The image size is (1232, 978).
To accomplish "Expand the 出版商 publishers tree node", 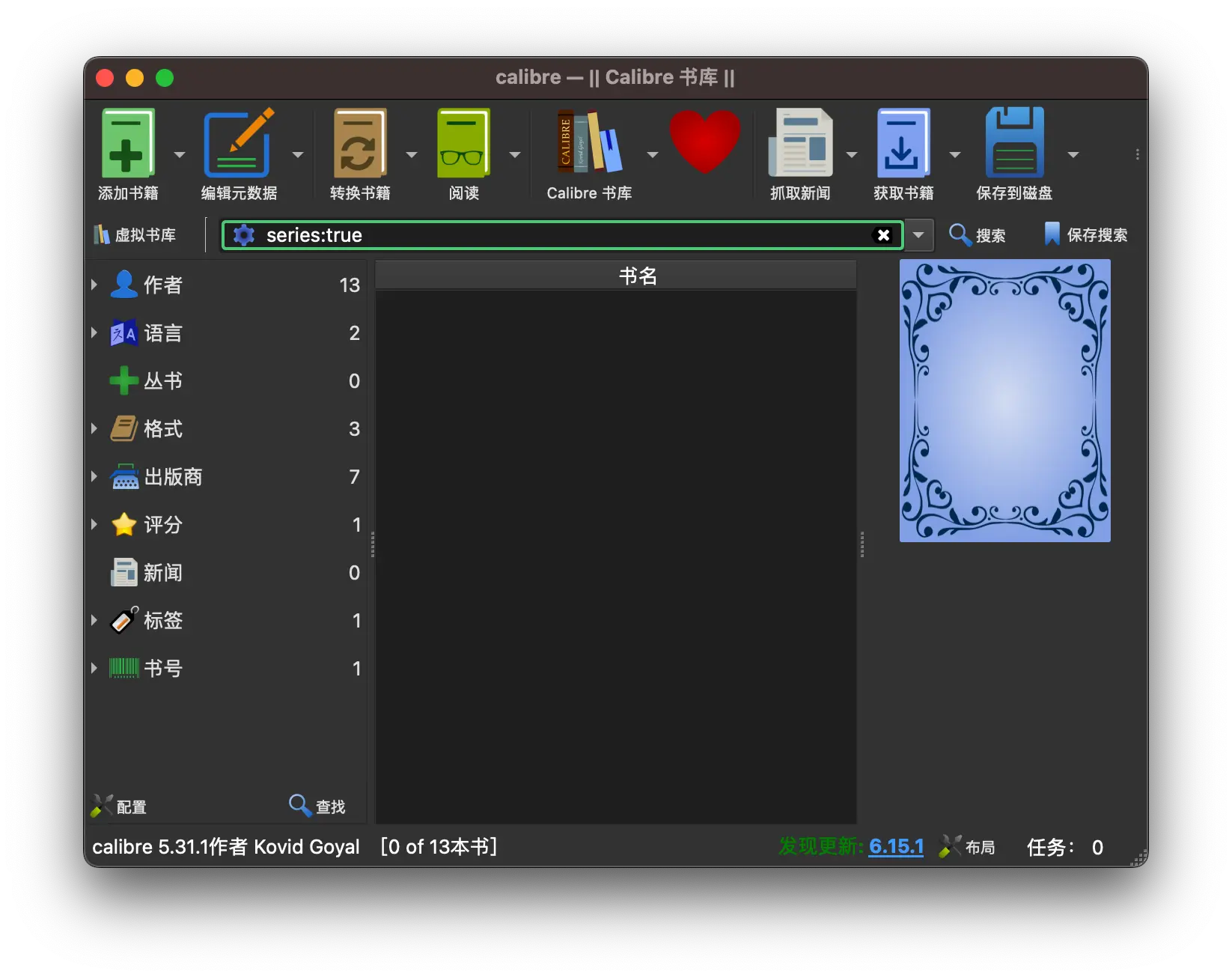I will click(x=94, y=476).
